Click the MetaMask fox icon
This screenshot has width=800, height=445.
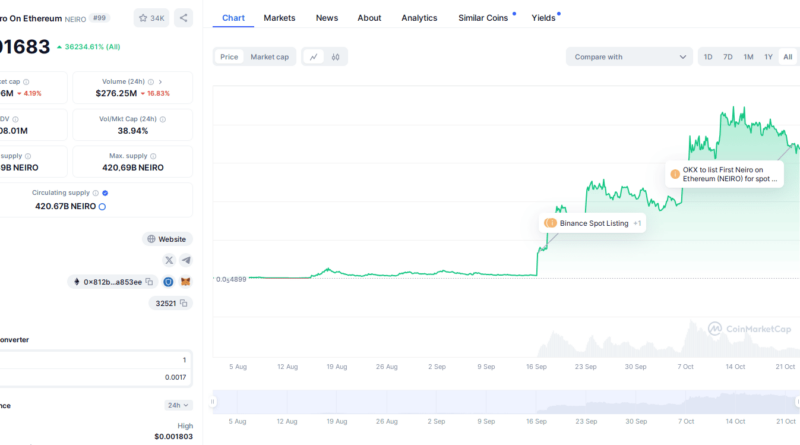(185, 282)
